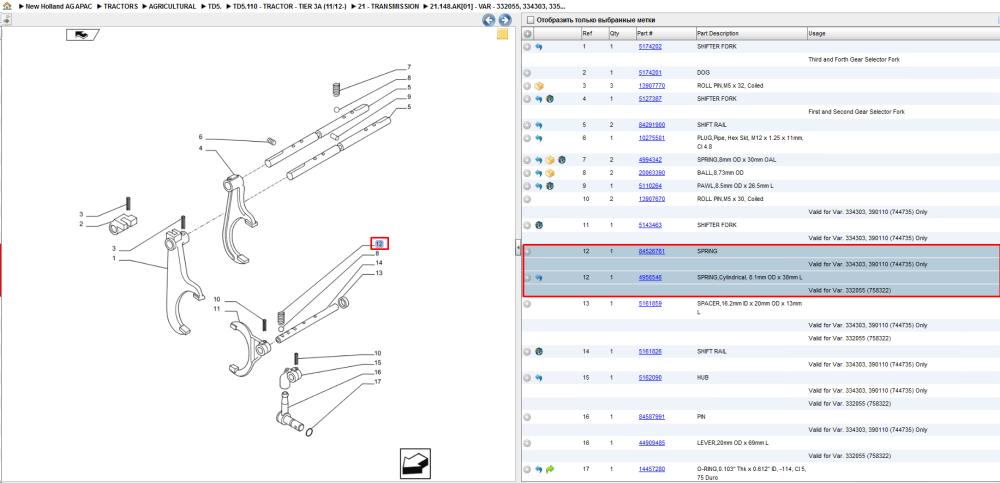Screen dimensions: 1000x483
Task: Select callout number 13 in the diagram
Action: (379, 273)
